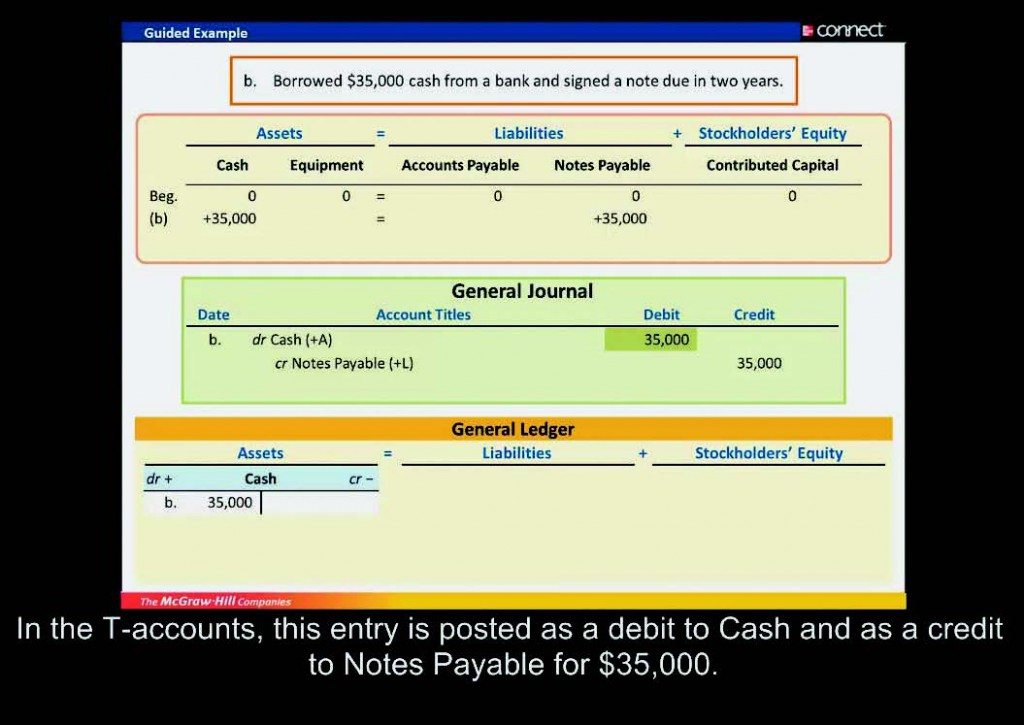Click Assets heading in General Ledger

point(261,453)
